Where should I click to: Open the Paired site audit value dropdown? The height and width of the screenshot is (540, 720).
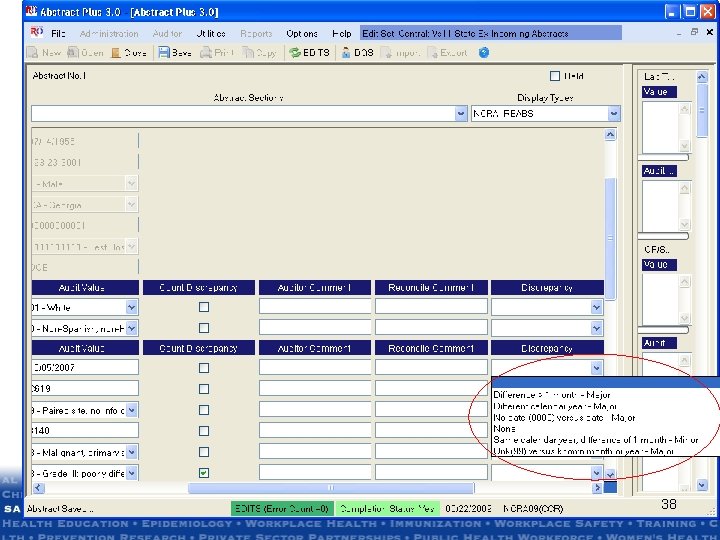tap(131, 410)
